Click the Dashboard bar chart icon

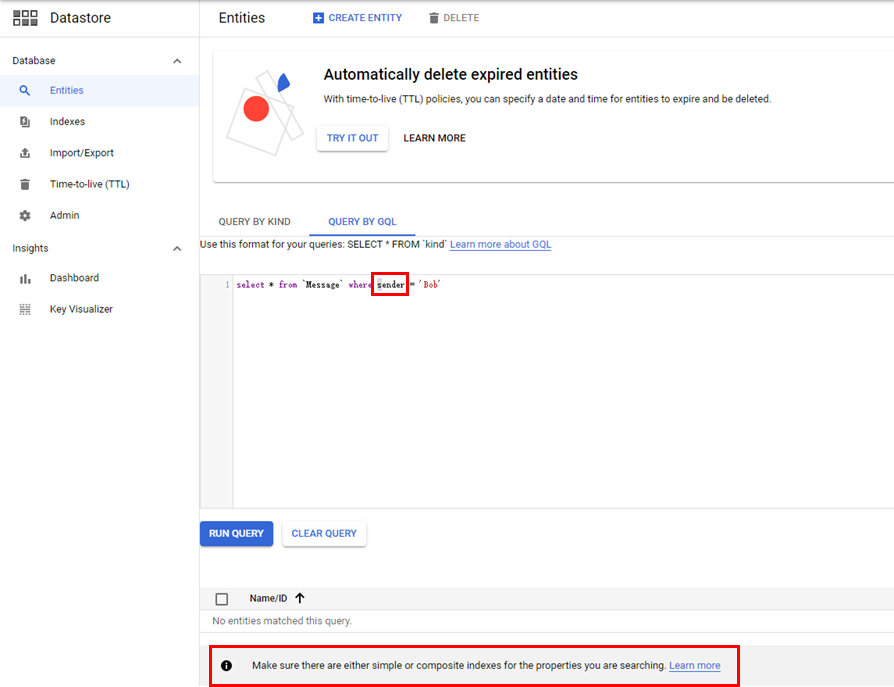click(x=25, y=278)
